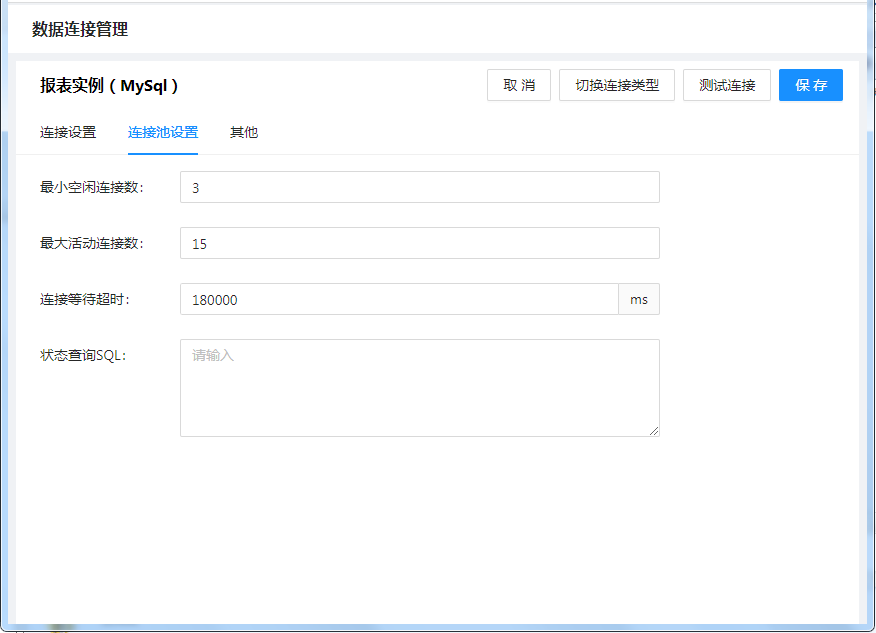
Task: Click the 状态查询SQL text area
Action: [x=419, y=387]
